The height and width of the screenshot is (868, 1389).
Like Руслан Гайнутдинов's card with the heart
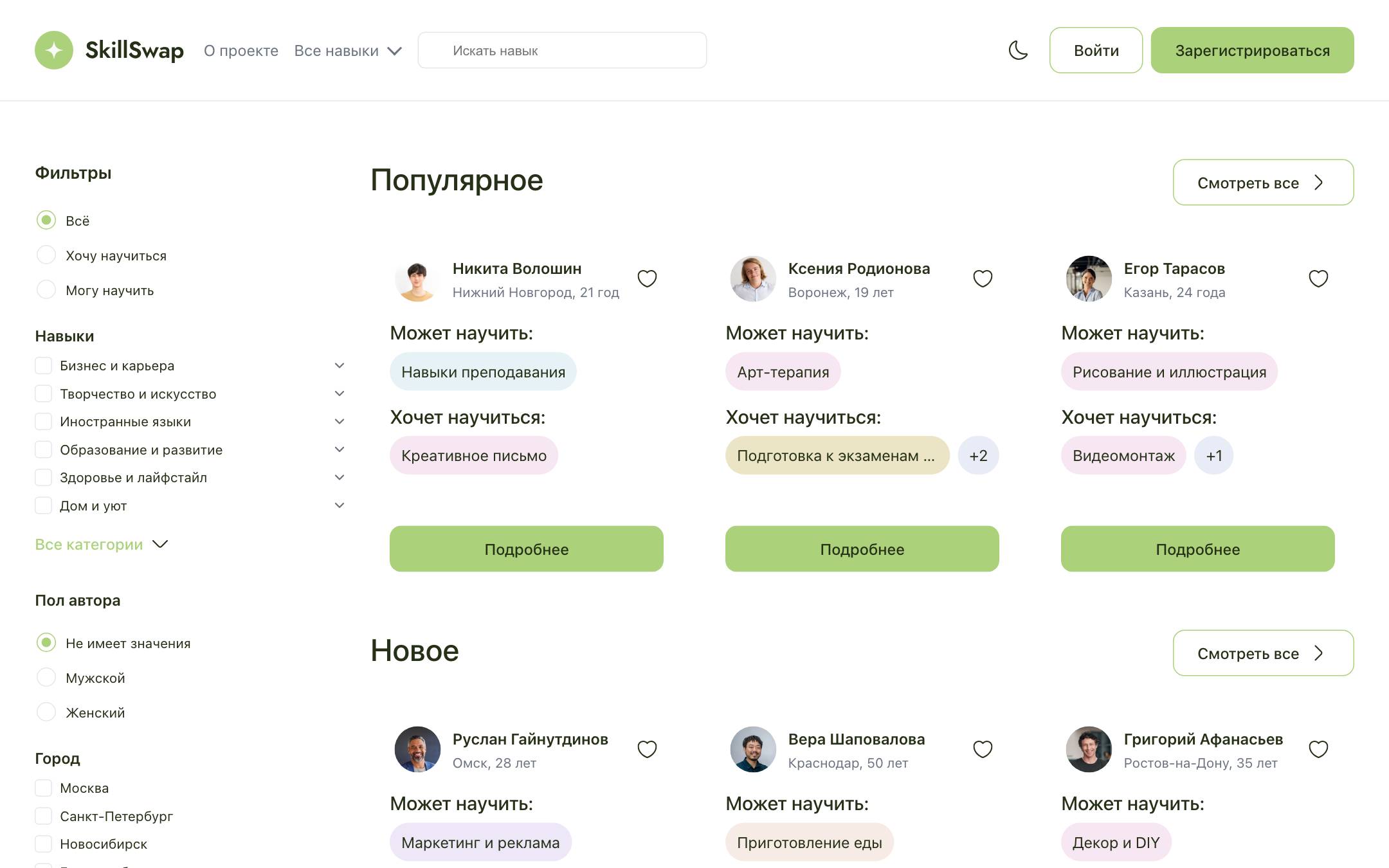[x=647, y=749]
